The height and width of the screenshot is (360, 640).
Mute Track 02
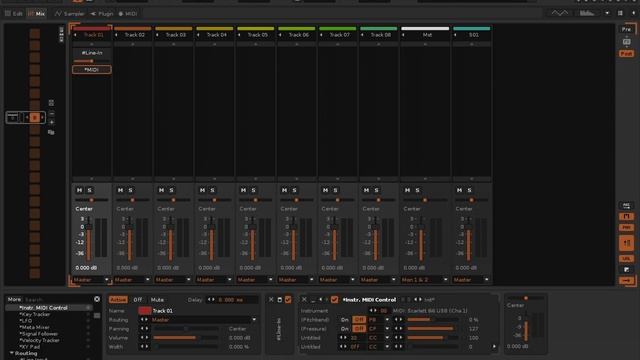click(x=120, y=190)
